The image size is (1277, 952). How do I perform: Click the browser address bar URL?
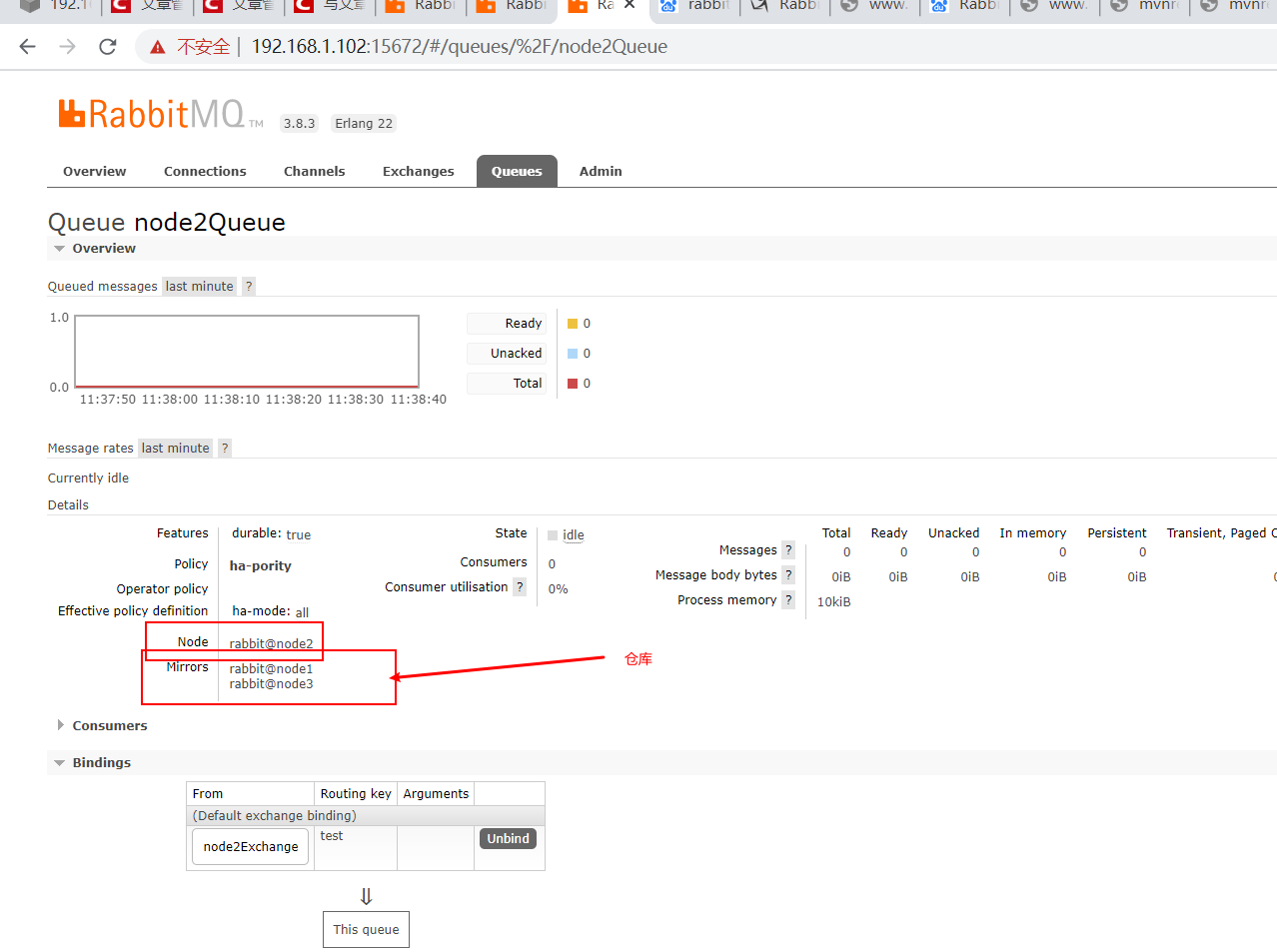point(460,46)
